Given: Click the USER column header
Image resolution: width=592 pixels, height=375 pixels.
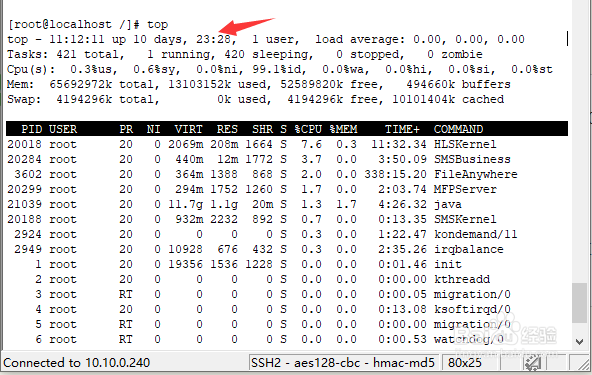Looking at the screenshot, I should pos(63,129).
